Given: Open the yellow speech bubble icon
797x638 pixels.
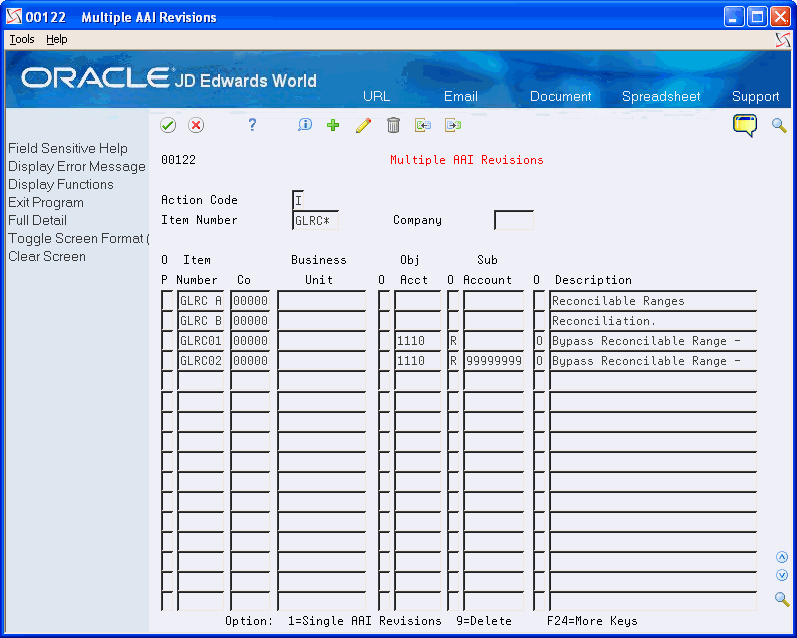Looking at the screenshot, I should [x=745, y=125].
